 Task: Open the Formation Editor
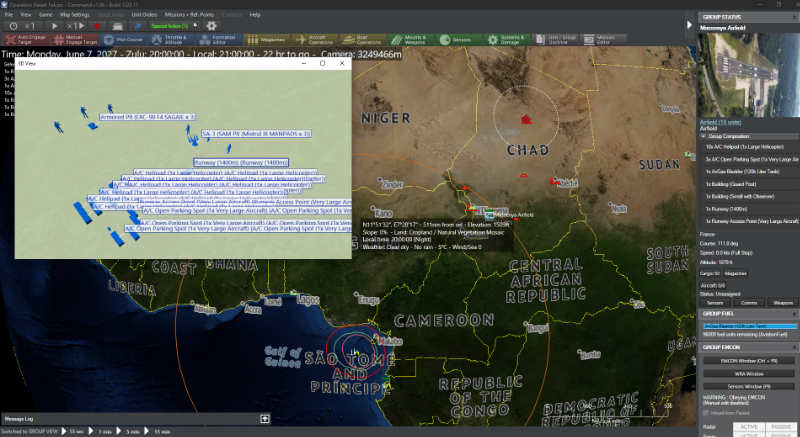(x=219, y=40)
